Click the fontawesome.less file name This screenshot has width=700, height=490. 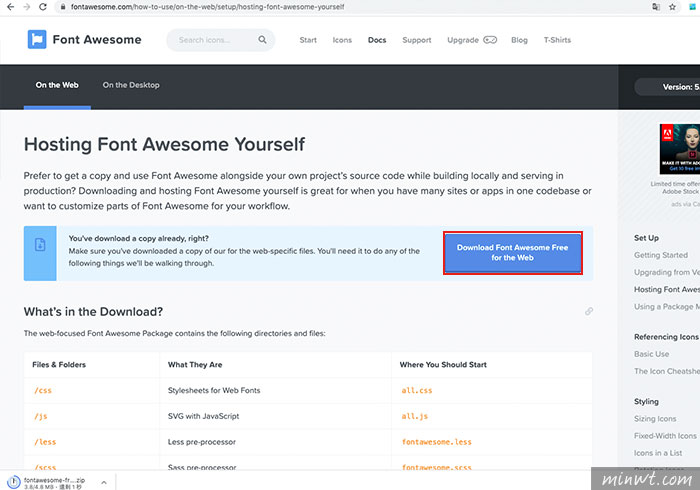436,442
